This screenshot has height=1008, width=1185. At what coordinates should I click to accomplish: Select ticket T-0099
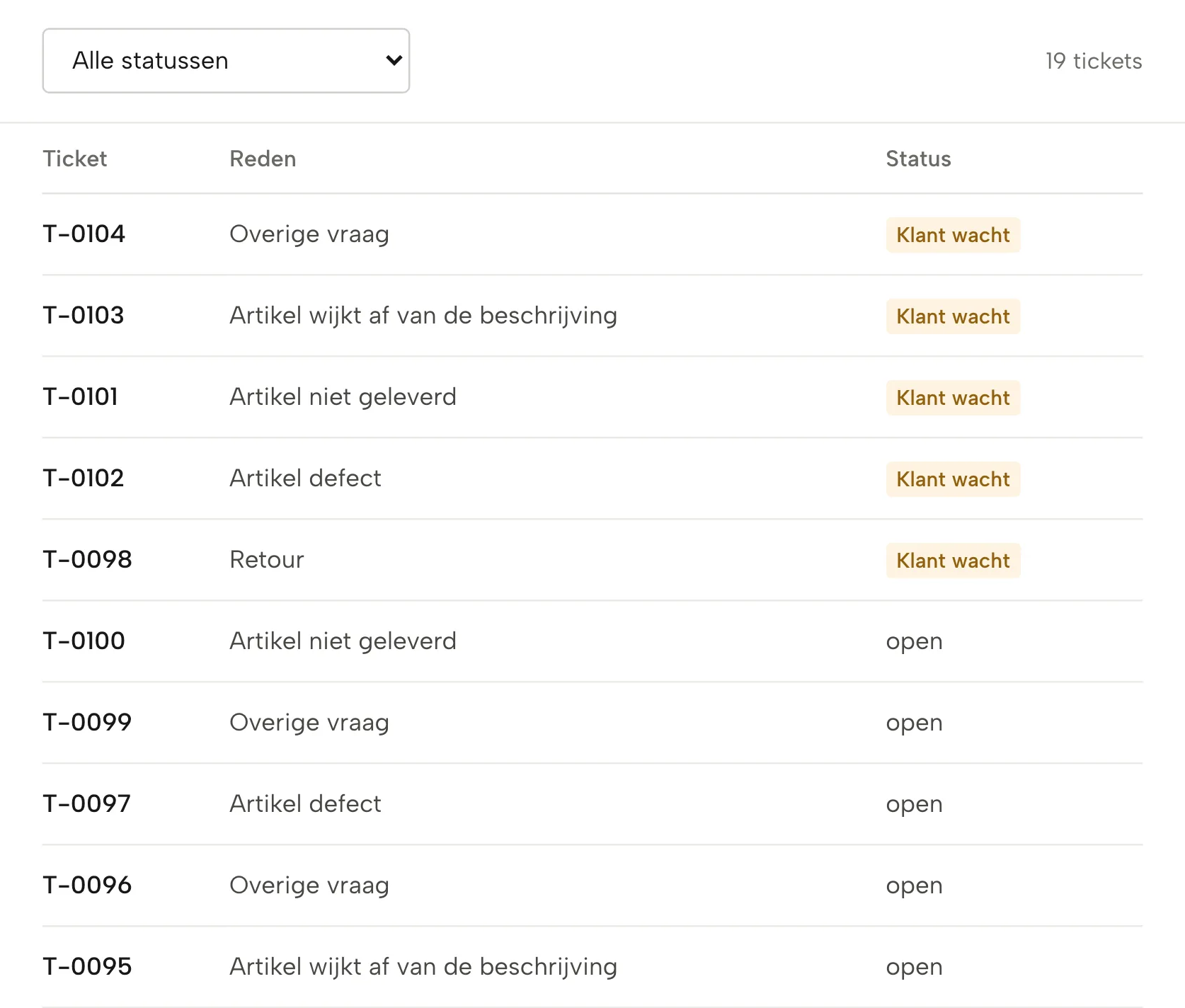tap(87, 723)
